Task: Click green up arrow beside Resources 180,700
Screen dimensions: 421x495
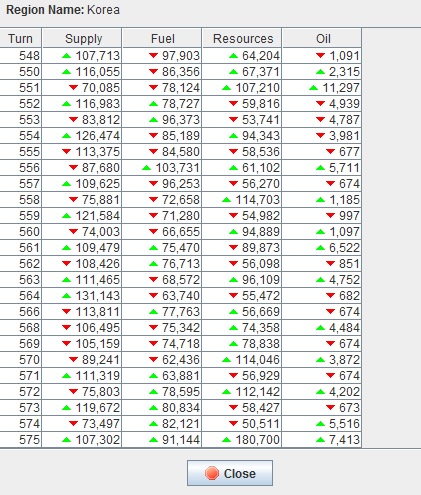Action: point(226,440)
